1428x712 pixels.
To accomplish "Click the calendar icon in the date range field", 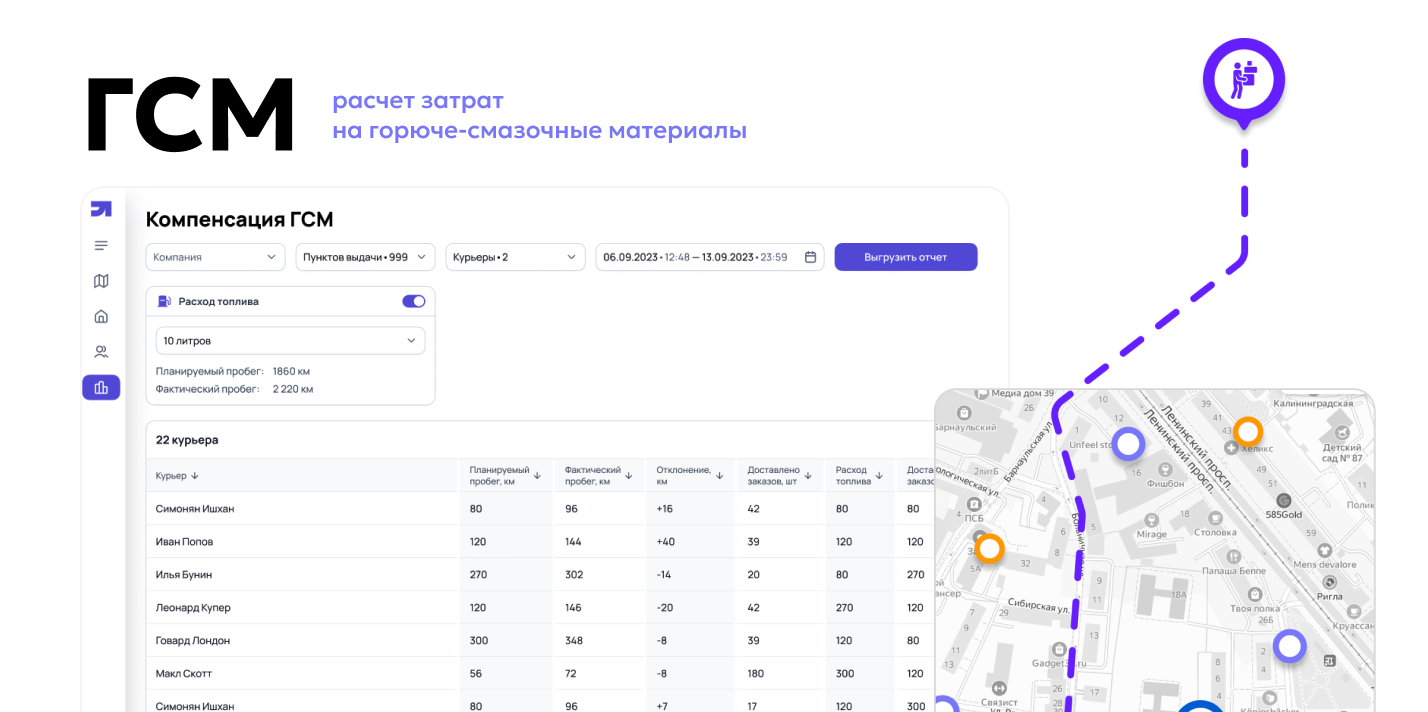I will (810, 257).
